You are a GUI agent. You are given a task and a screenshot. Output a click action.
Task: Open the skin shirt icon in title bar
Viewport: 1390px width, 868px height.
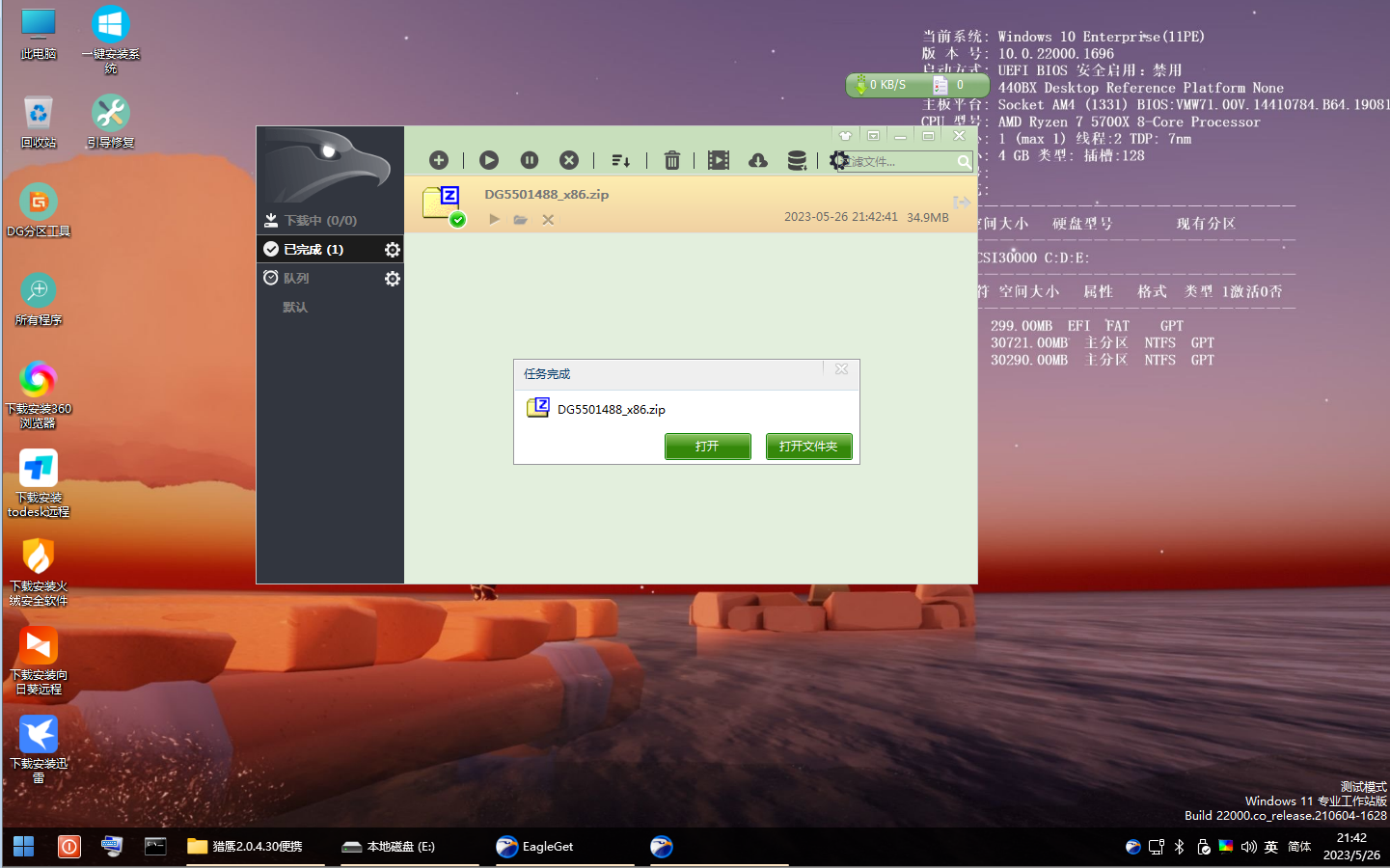845,136
